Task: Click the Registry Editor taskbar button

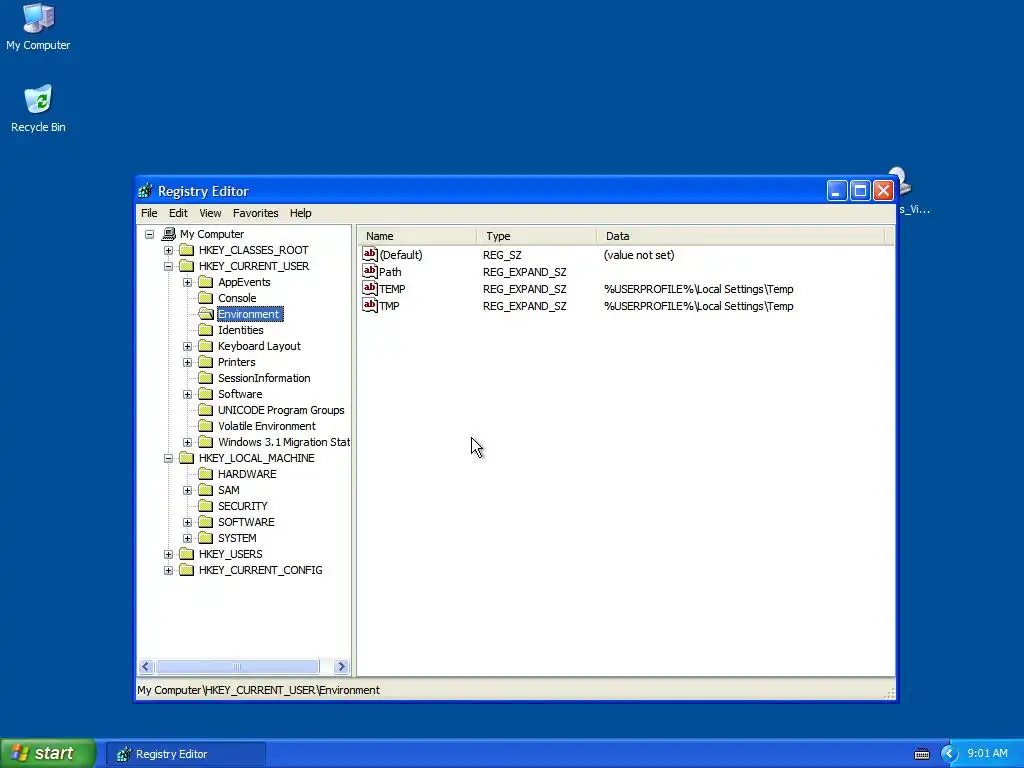Action: coord(185,754)
